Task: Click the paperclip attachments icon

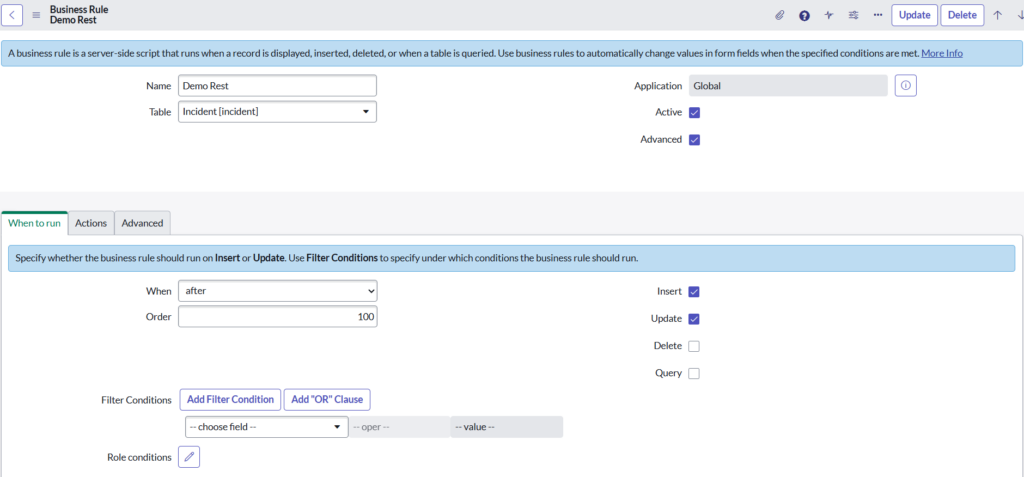Action: [x=780, y=15]
